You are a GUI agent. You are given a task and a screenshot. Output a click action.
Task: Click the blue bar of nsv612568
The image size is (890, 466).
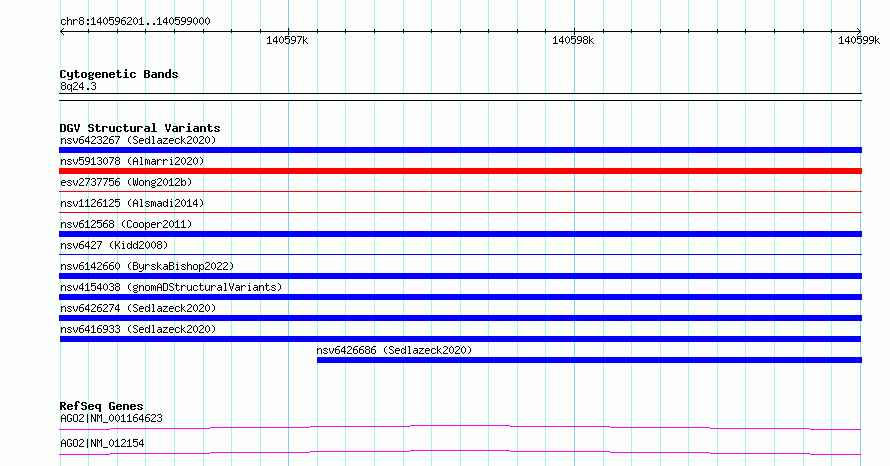point(460,234)
